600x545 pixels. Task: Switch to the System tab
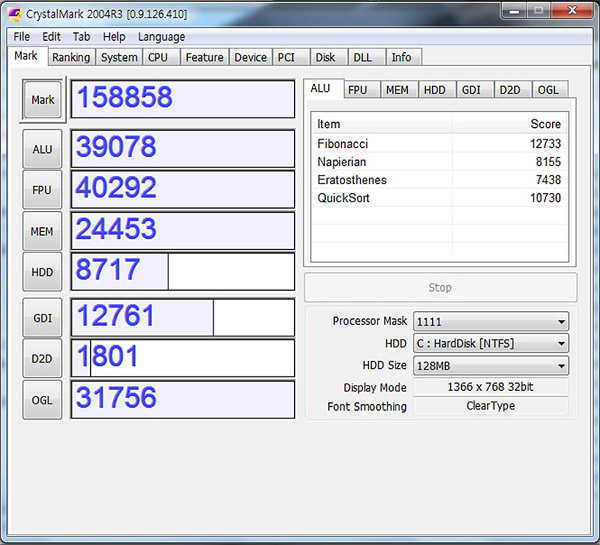coord(119,57)
